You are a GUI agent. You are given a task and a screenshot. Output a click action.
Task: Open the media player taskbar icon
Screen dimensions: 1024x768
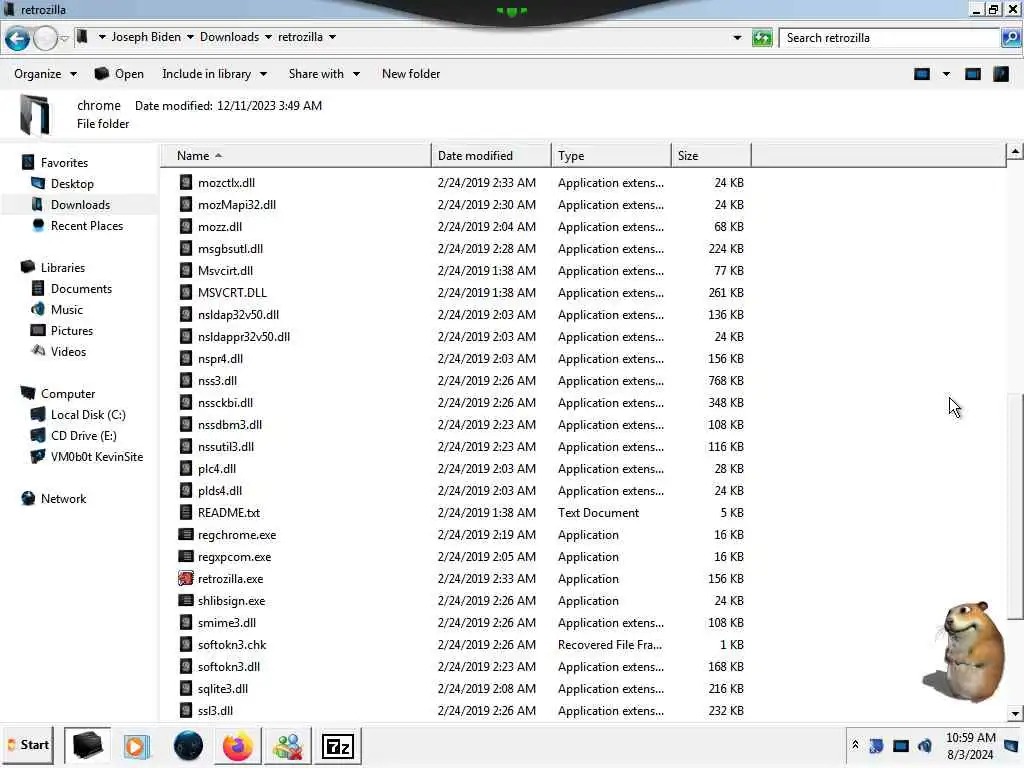click(136, 746)
